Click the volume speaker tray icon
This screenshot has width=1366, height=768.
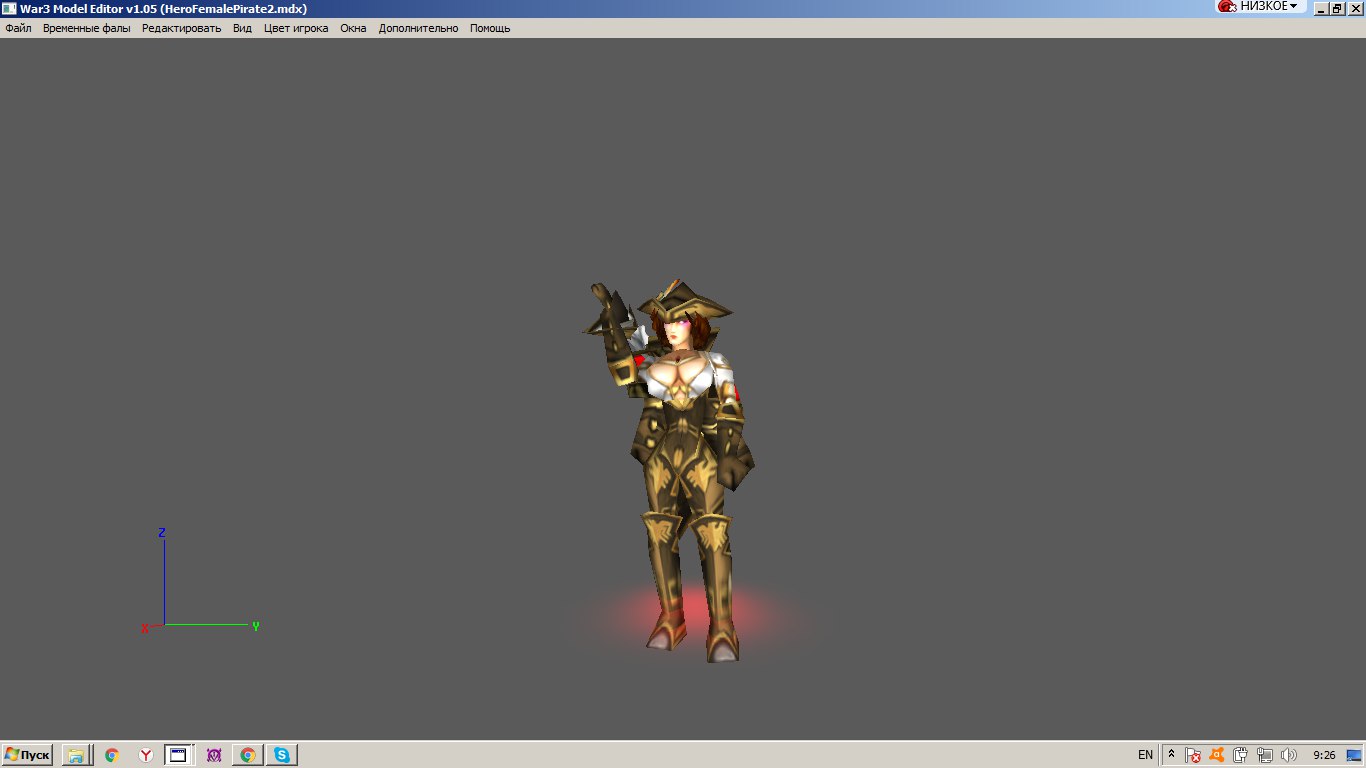tap(1289, 755)
